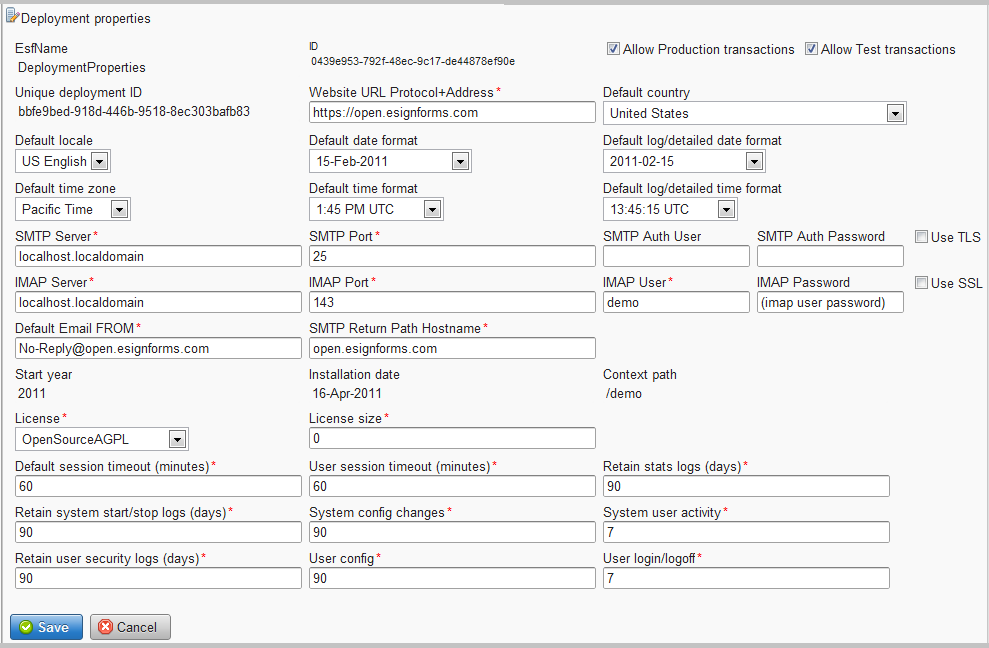Click the IMAP User input field

coord(676,302)
